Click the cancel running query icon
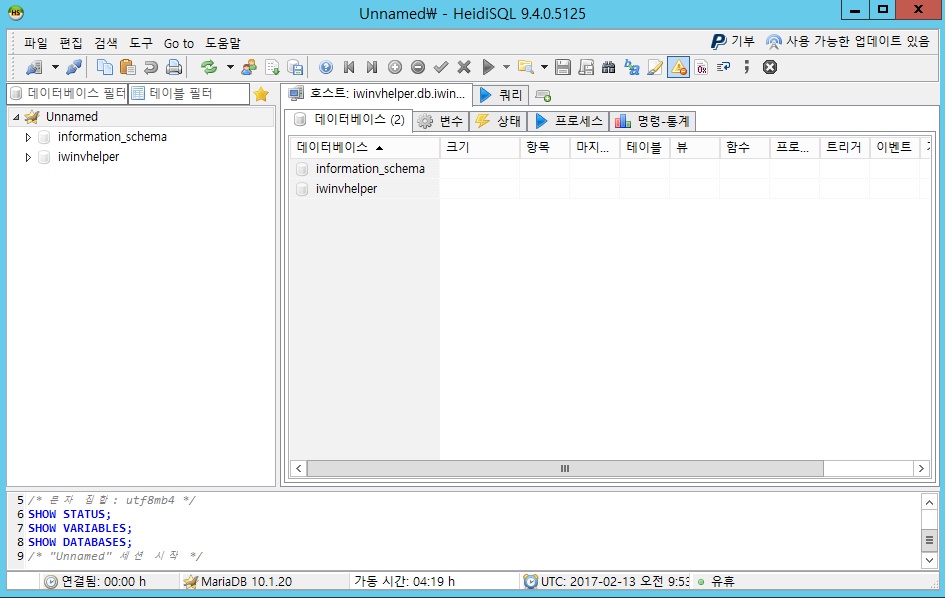Screen dimensions: 945x598 [770, 67]
